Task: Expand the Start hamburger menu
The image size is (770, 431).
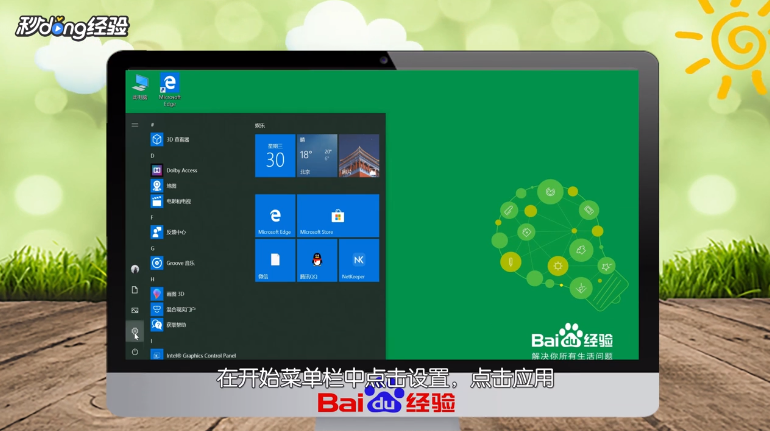Action: [135, 125]
